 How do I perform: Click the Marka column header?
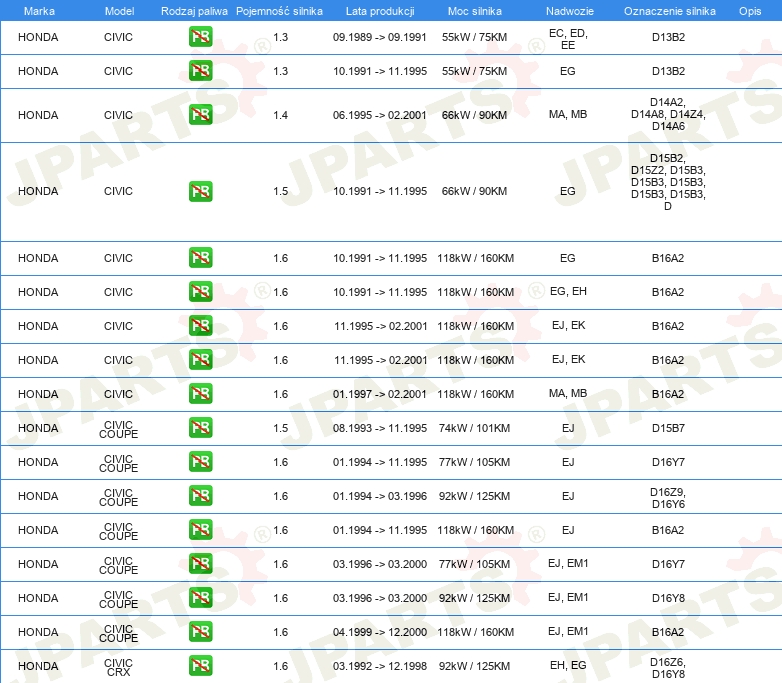coord(38,11)
